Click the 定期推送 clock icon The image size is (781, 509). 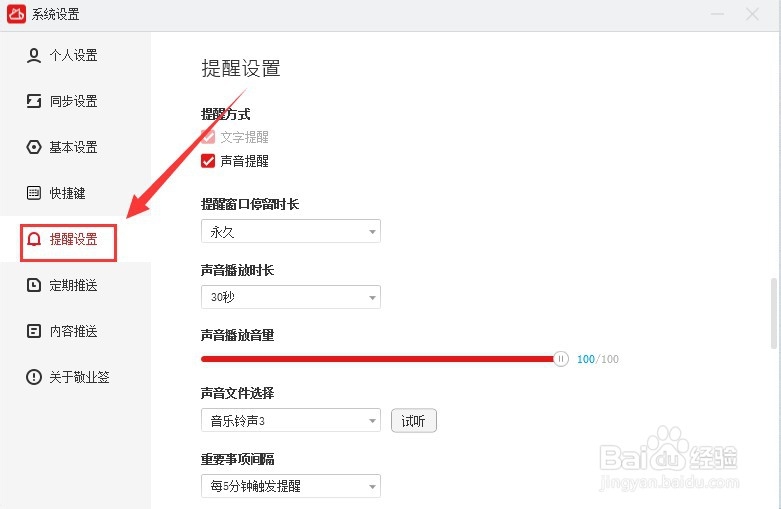point(34,285)
